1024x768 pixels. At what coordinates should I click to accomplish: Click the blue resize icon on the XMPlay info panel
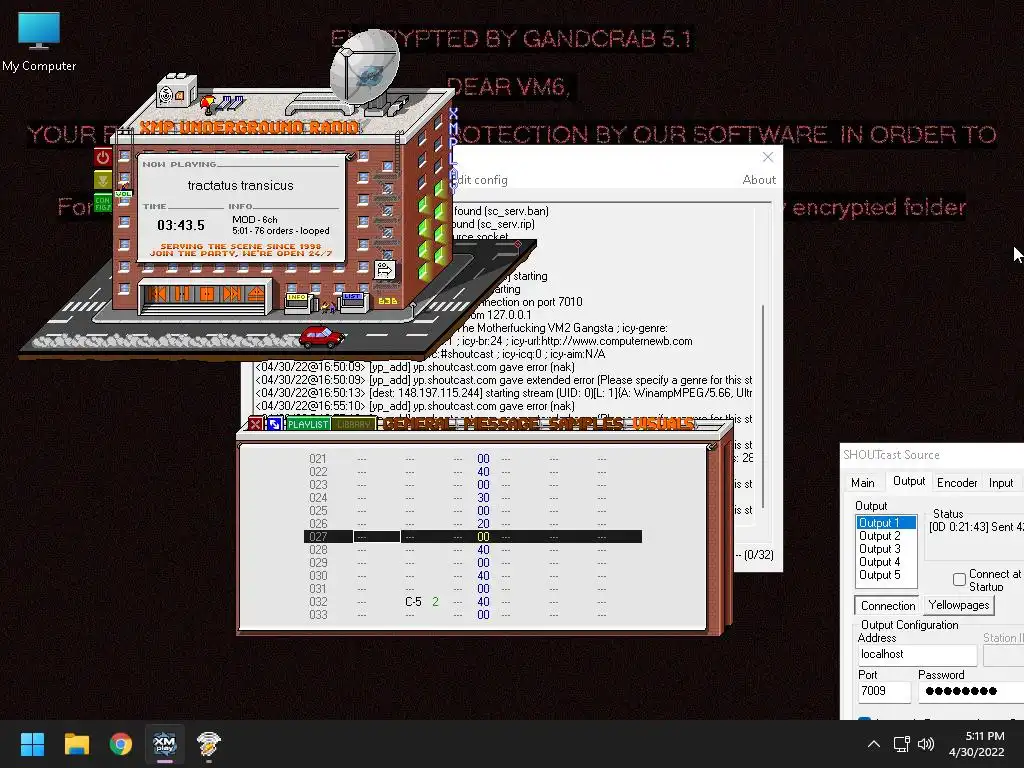[274, 424]
